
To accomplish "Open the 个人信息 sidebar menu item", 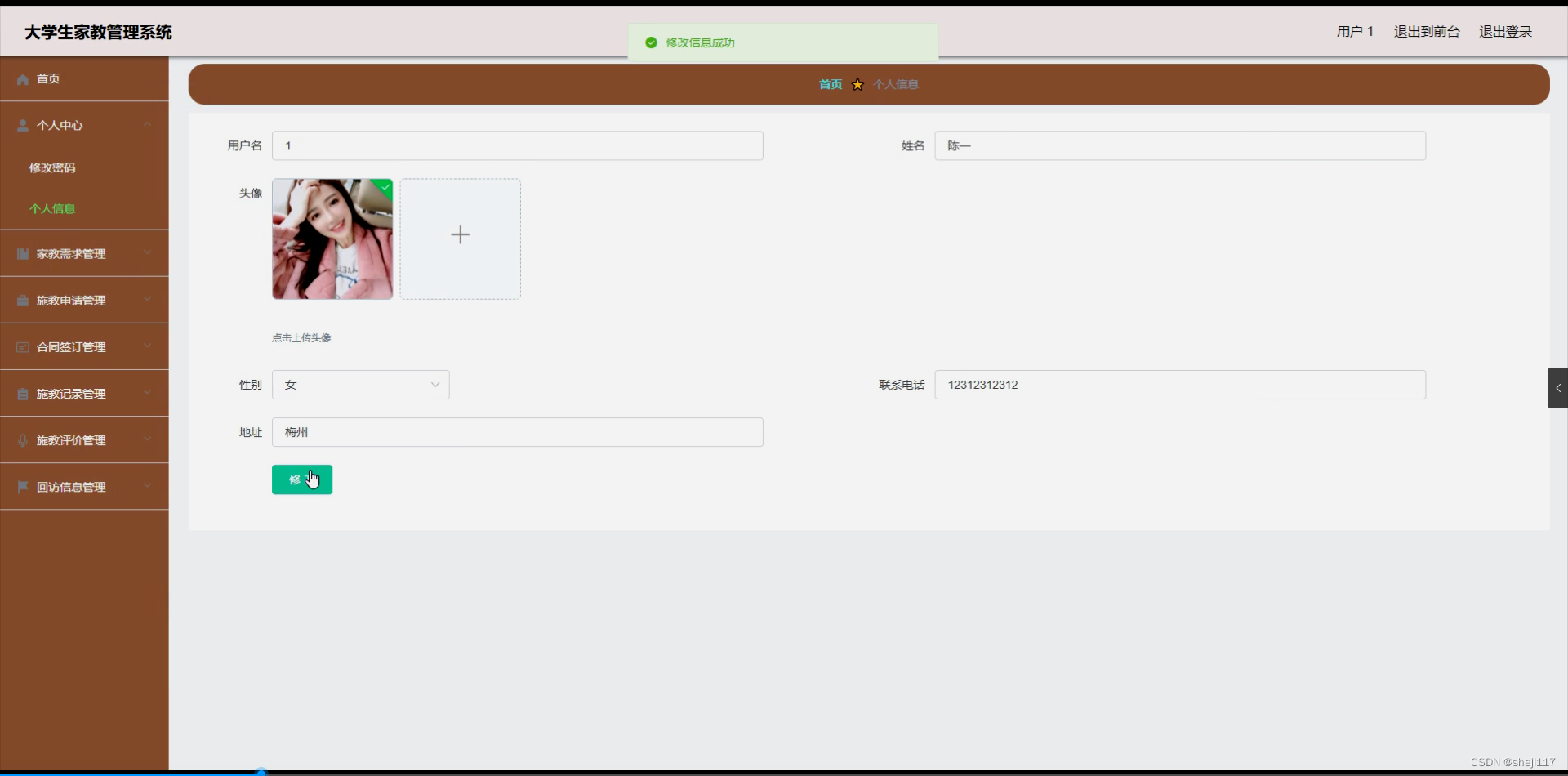I will coord(52,208).
